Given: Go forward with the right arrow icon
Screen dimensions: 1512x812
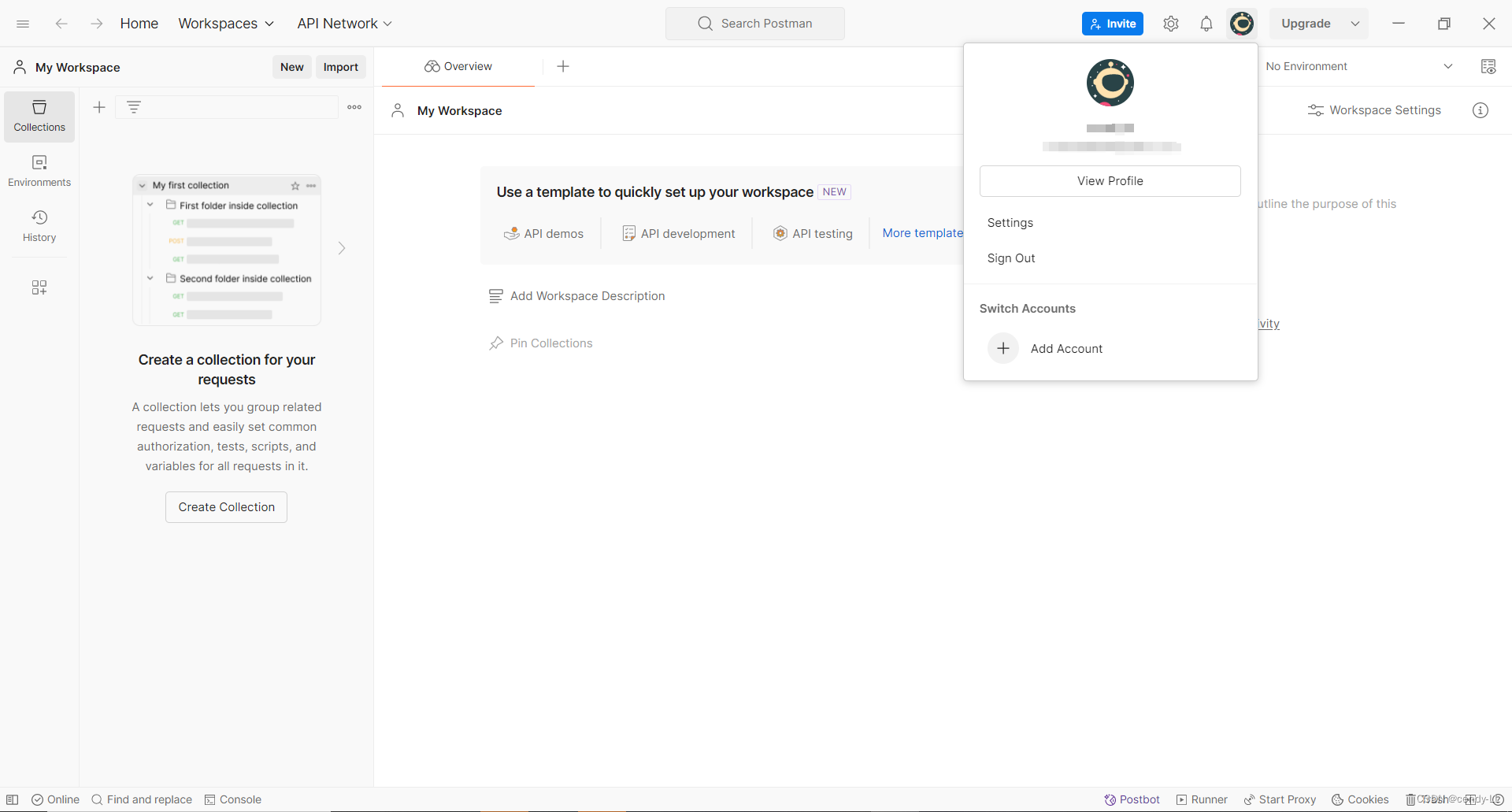Looking at the screenshot, I should (x=96, y=24).
